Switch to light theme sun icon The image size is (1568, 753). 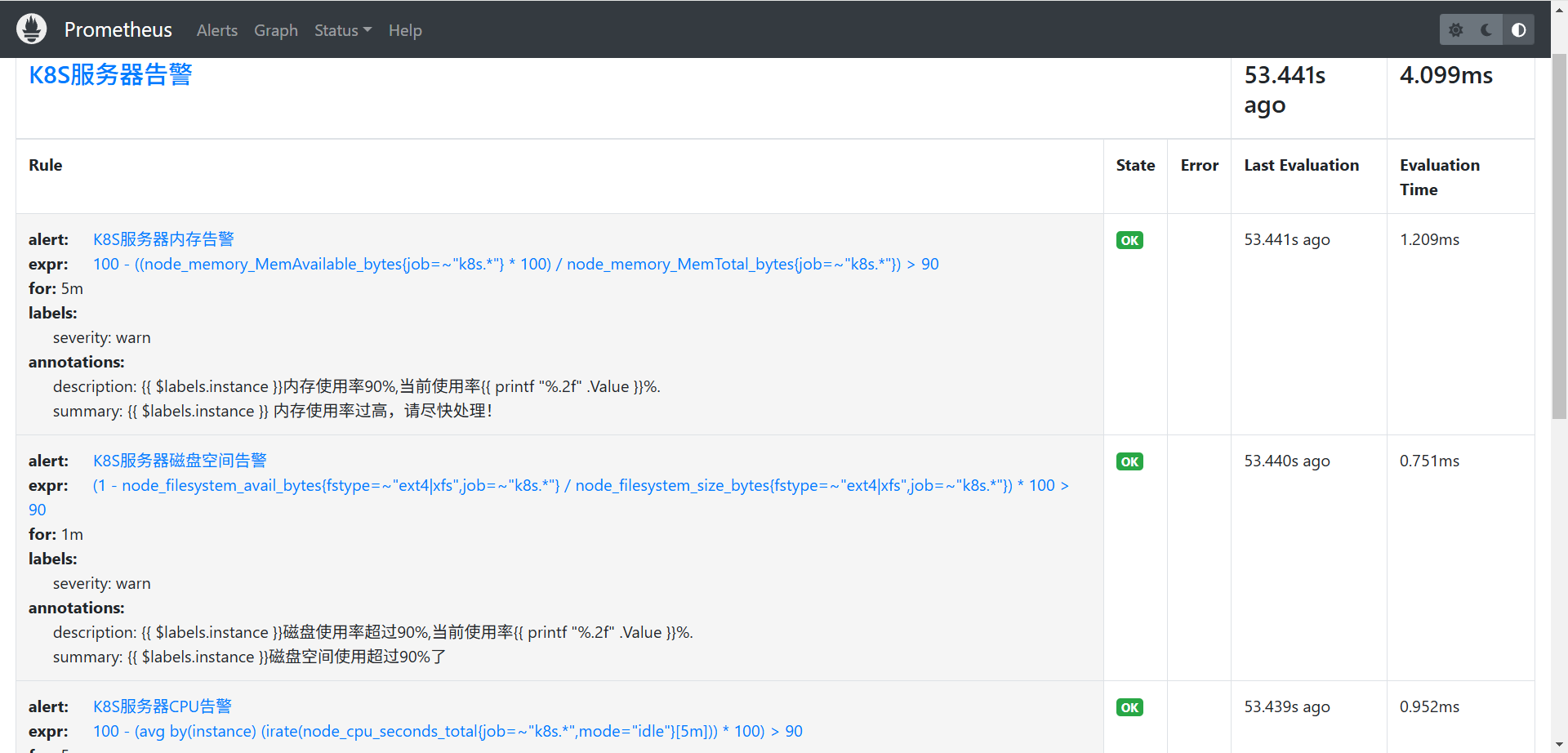(1455, 30)
